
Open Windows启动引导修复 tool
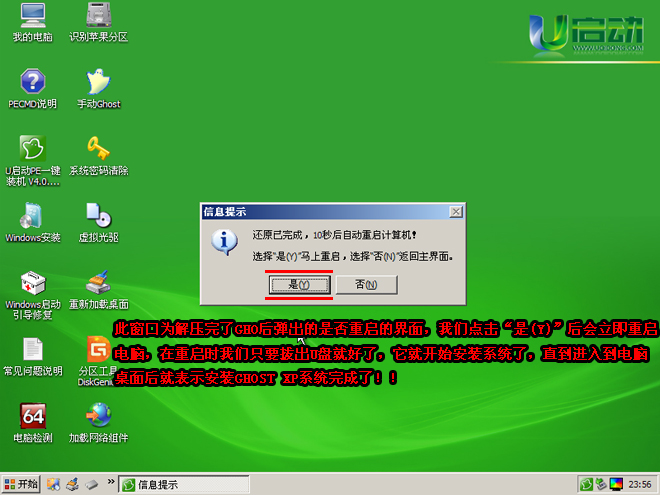(x=33, y=283)
